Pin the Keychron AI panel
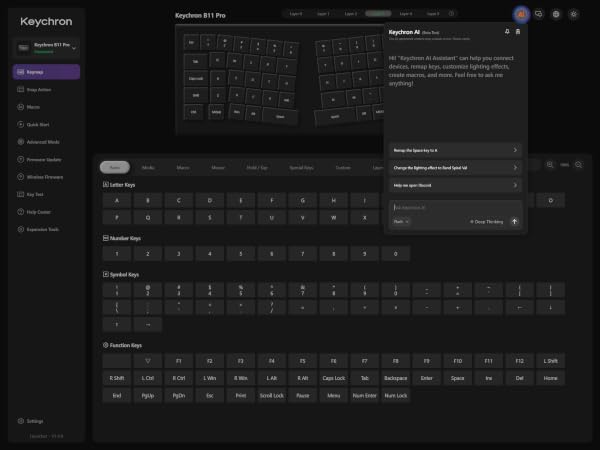Viewport: 600px width, 450px height. click(507, 31)
